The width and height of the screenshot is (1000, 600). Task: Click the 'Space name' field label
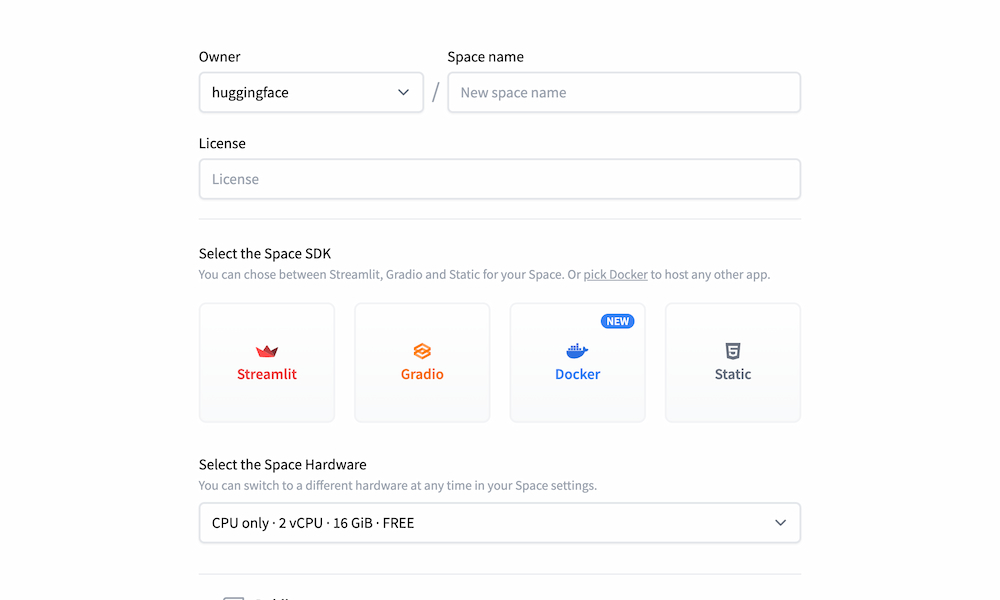coord(485,57)
